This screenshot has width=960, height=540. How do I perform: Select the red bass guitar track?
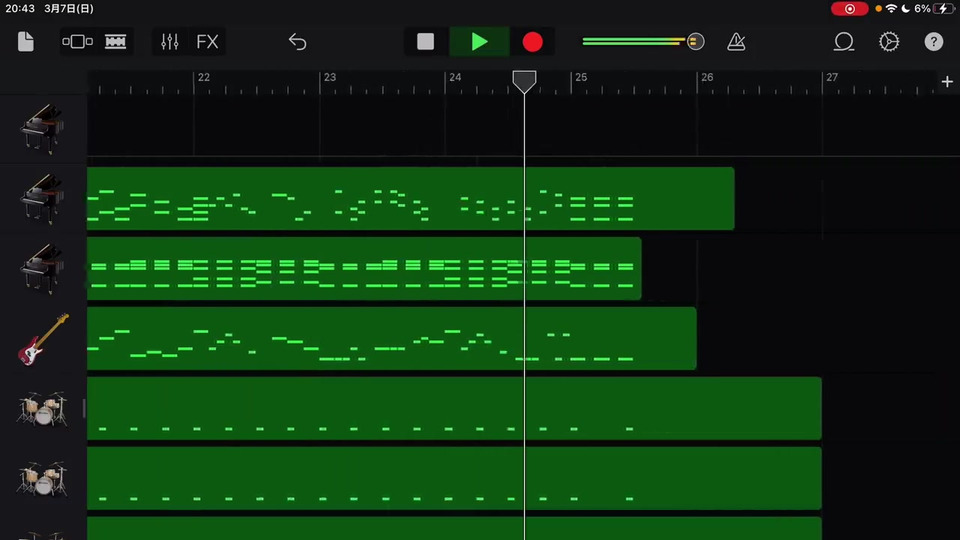pos(42,339)
